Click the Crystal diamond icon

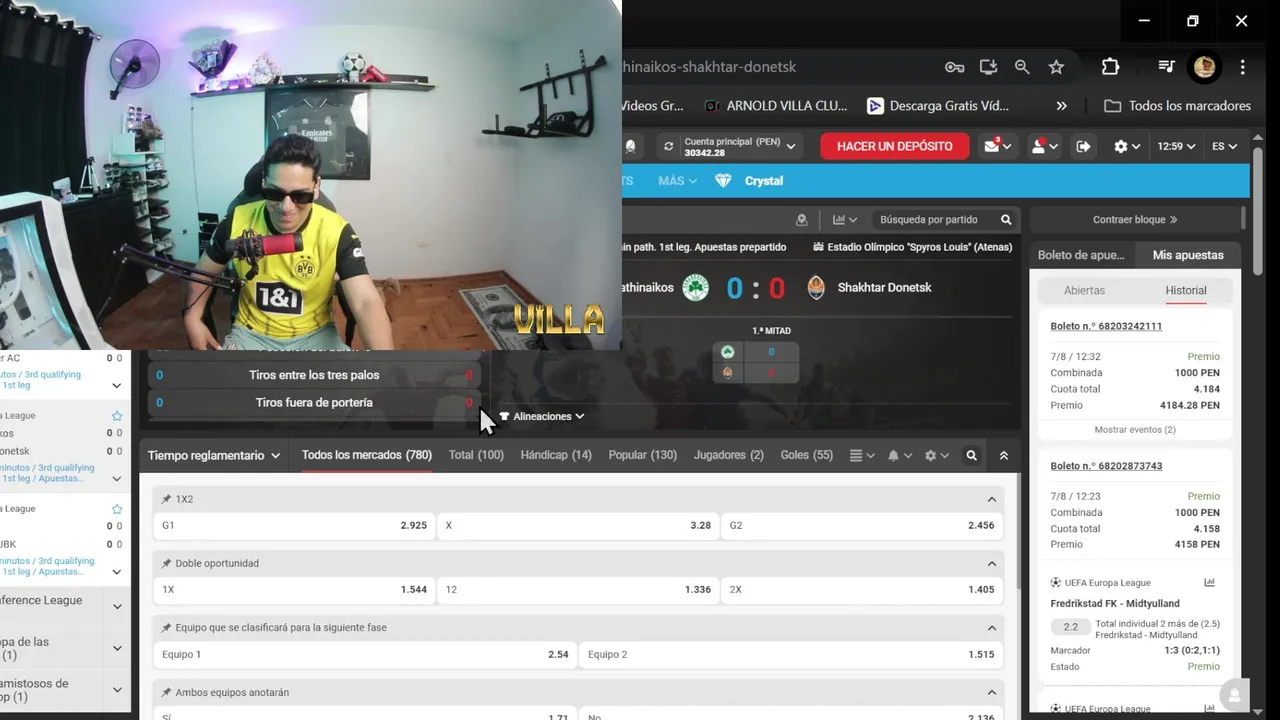(723, 181)
